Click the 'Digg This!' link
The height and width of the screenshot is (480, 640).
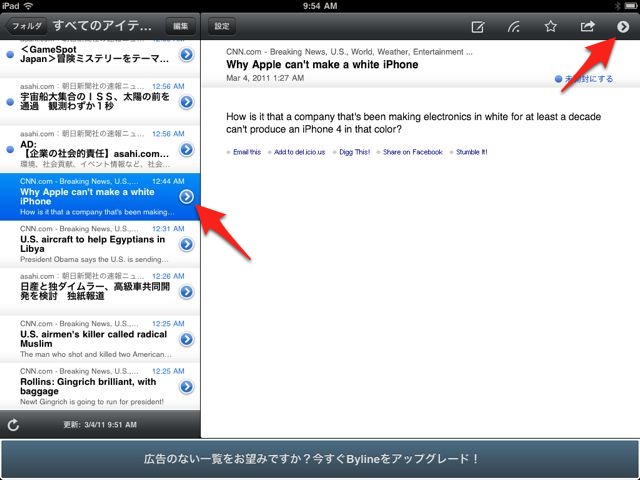(354, 152)
